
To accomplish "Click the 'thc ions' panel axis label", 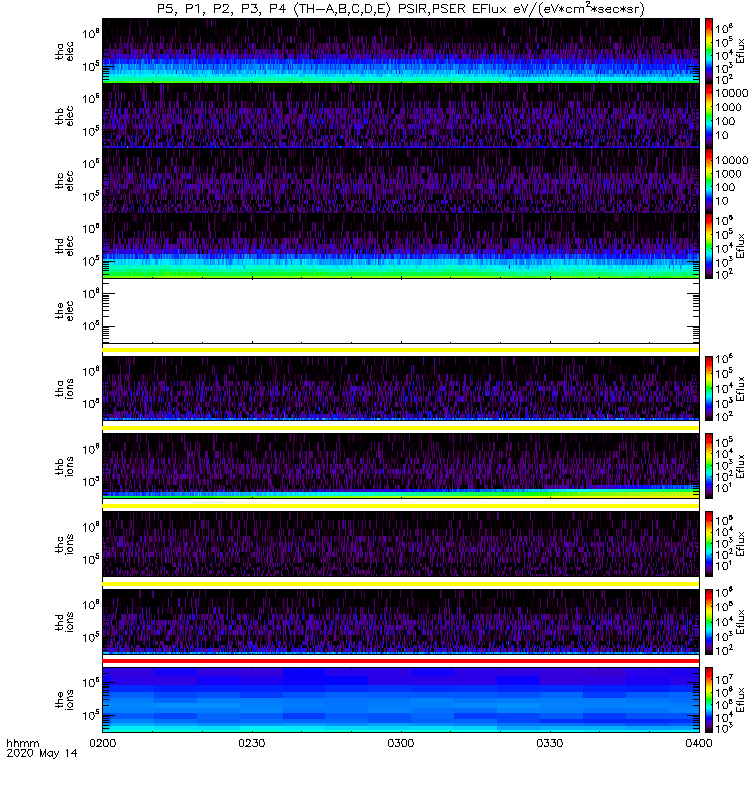I will tap(64, 544).
